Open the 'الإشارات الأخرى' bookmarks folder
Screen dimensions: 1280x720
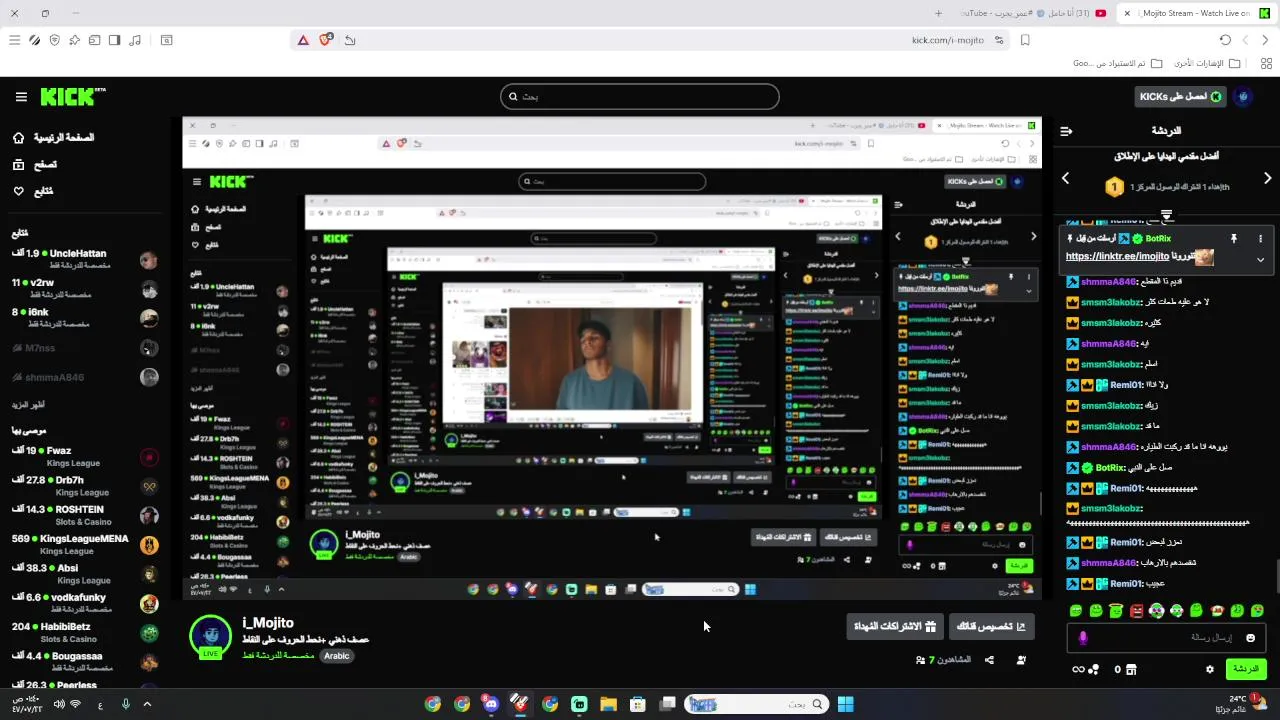(1207, 63)
